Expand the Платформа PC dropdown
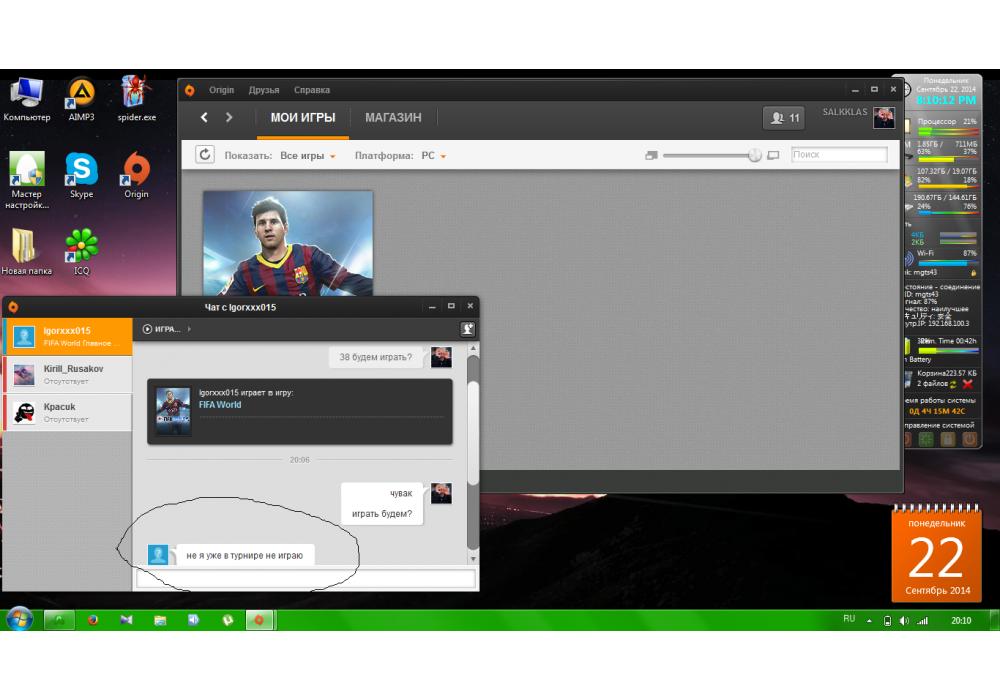Screen dimensions: 1000x700 434,156
